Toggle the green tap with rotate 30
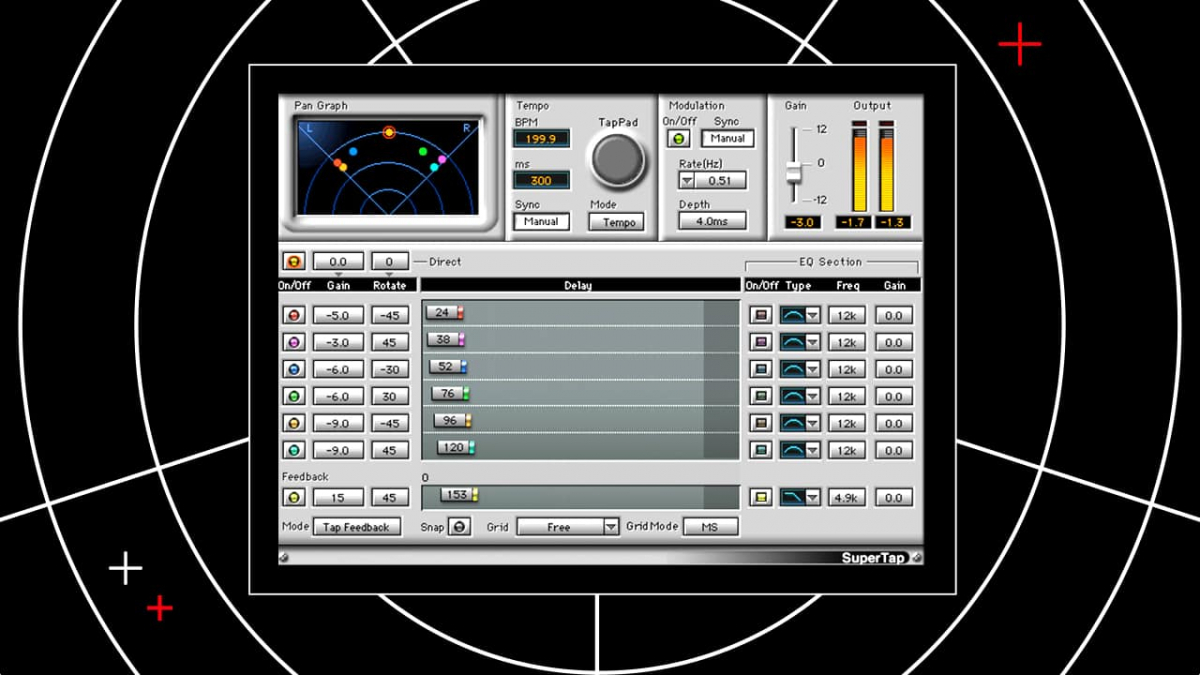This screenshot has height=675, width=1200. [x=294, y=396]
